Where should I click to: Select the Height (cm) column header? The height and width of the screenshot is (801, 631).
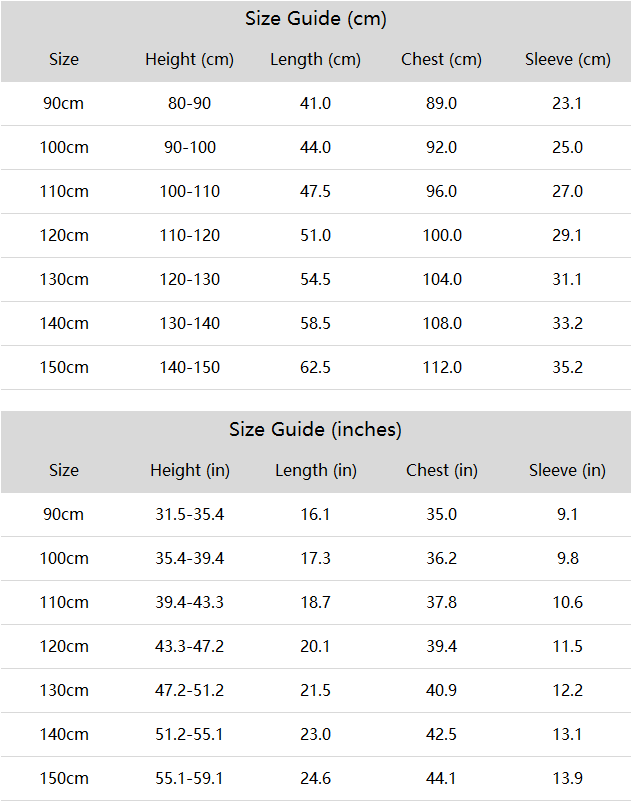tap(190, 60)
